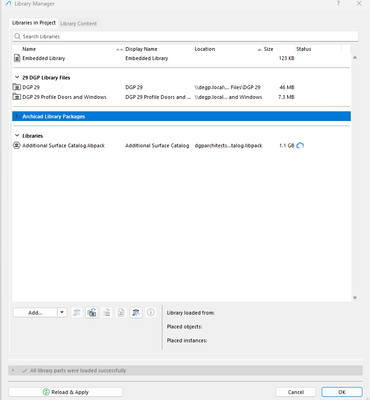Open the Add button dropdown arrow
370x400 pixels.
[x=62, y=312]
